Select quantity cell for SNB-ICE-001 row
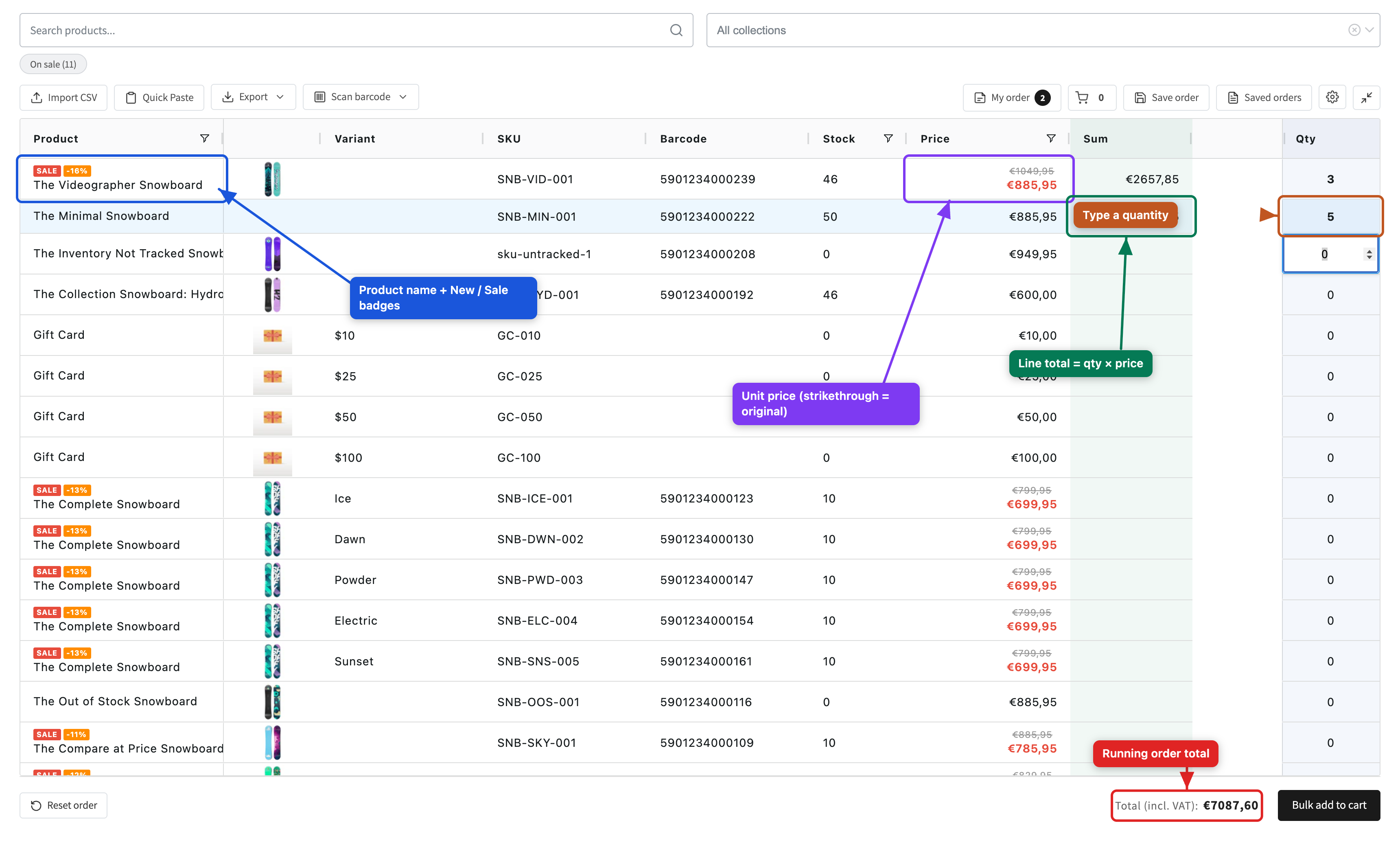The height and width of the screenshot is (847, 1400). [1330, 498]
